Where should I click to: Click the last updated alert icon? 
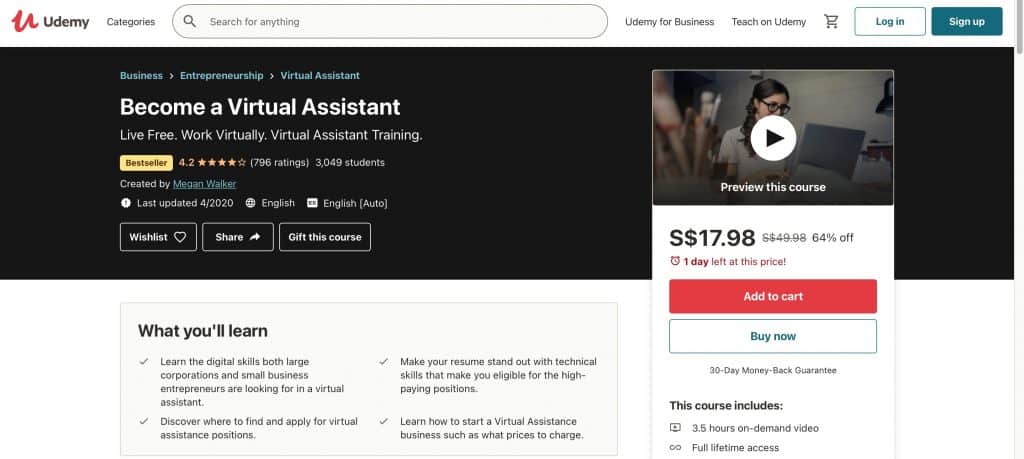pyautogui.click(x=125, y=203)
